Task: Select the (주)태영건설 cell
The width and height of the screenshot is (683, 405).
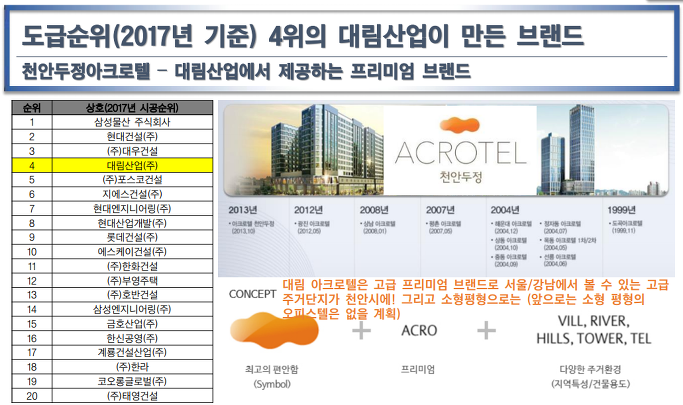Action: coord(132,396)
